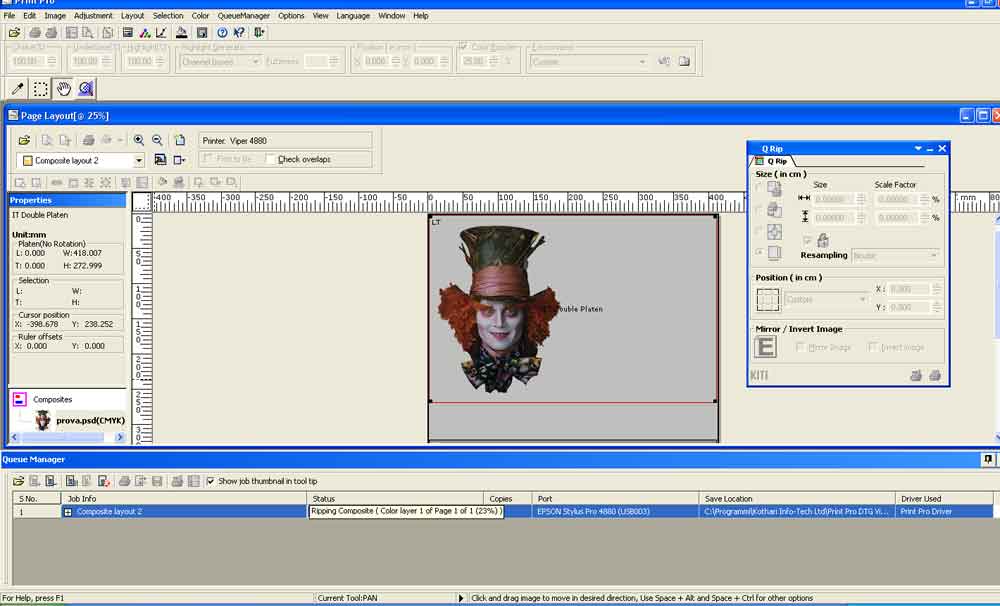Open the Selection menu
This screenshot has height=606, width=1000.
tap(168, 15)
